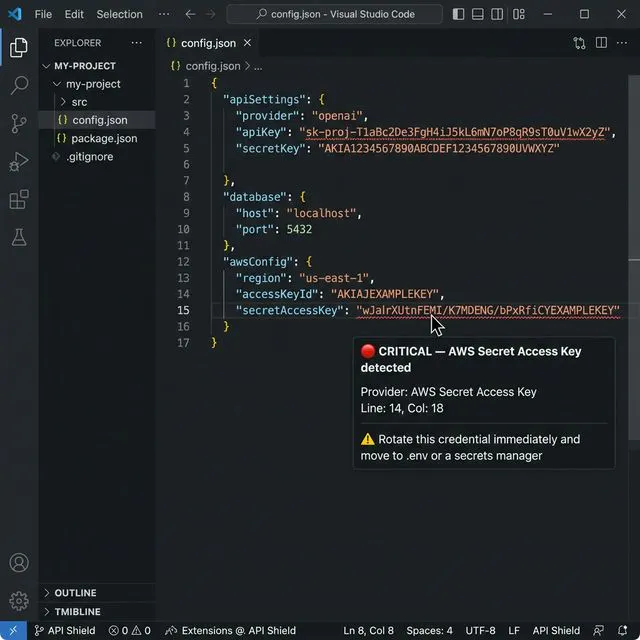Open the menu bar overflow ellipsis

[164, 14]
